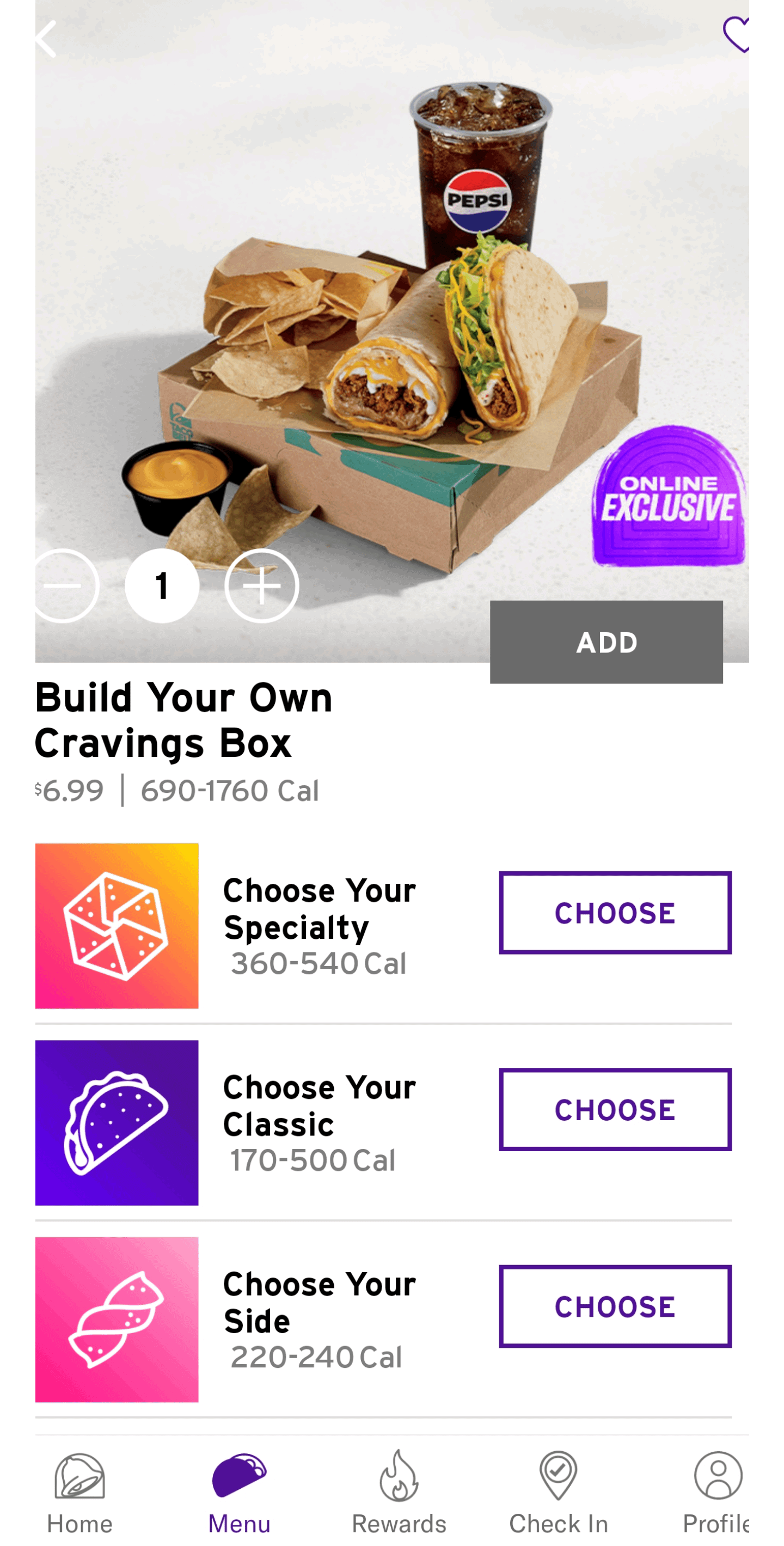Viewport: 784px width, 1546px height.
Task: Tap the back arrow icon
Action: [x=46, y=39]
